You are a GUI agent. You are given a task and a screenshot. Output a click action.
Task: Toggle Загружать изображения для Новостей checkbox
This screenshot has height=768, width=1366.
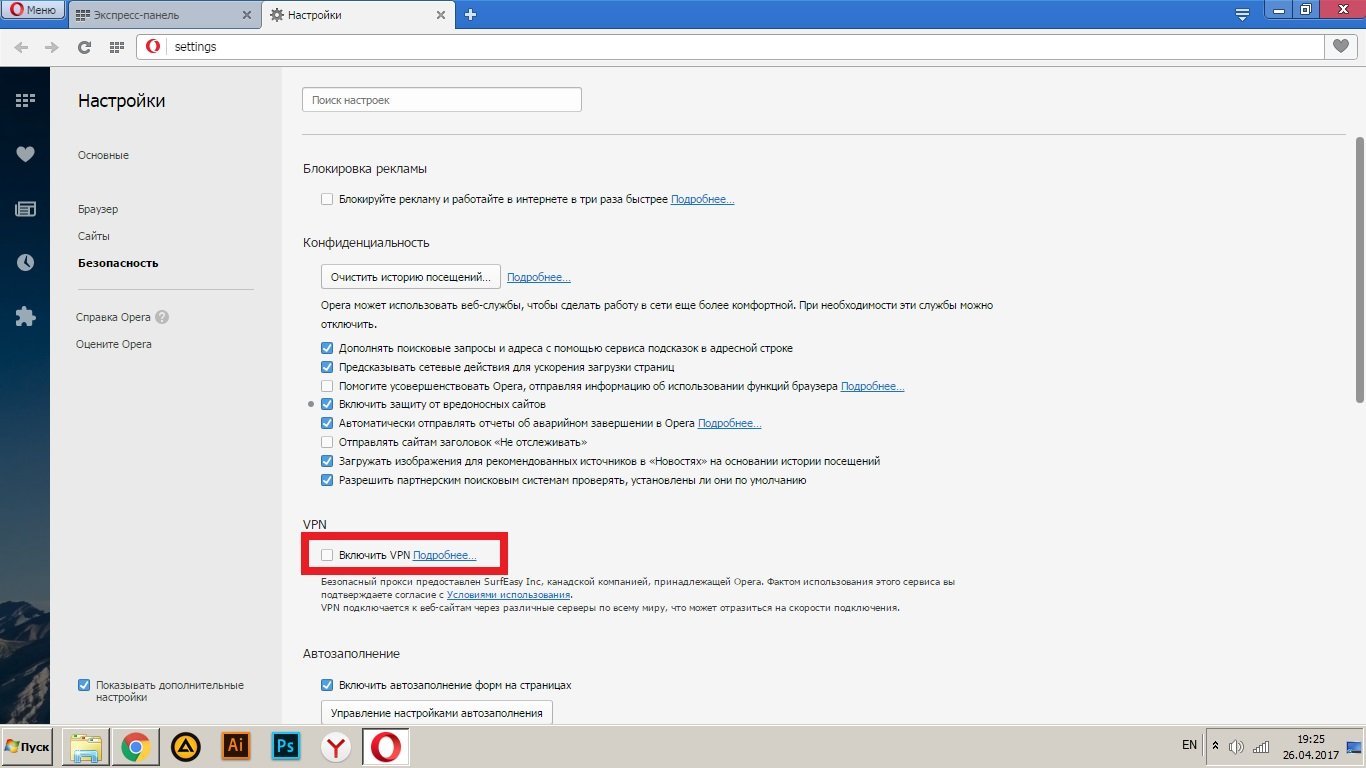(x=327, y=461)
